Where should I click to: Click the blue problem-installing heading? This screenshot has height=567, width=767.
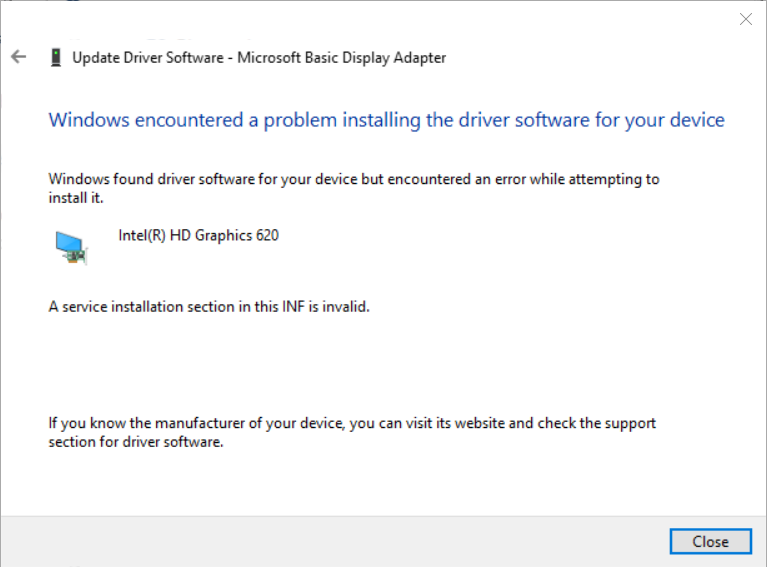click(386, 120)
